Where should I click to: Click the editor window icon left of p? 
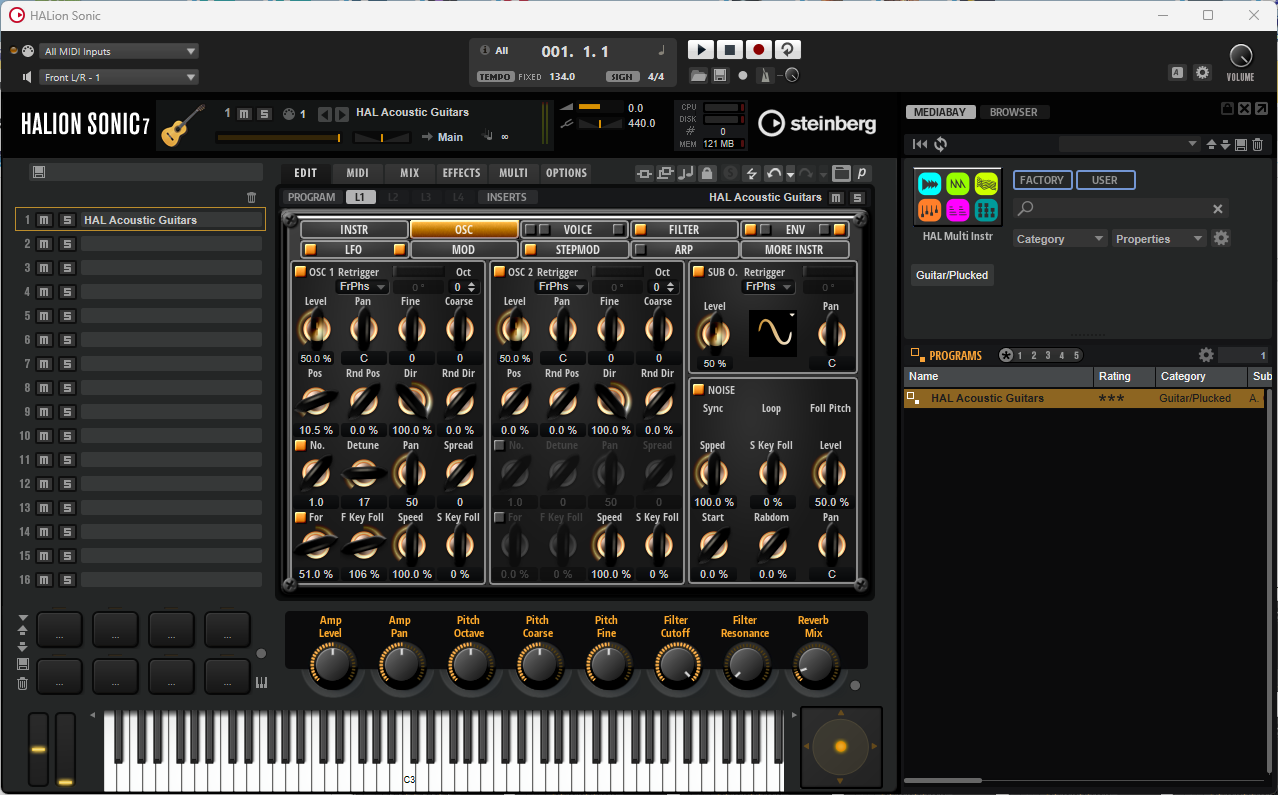coord(841,173)
